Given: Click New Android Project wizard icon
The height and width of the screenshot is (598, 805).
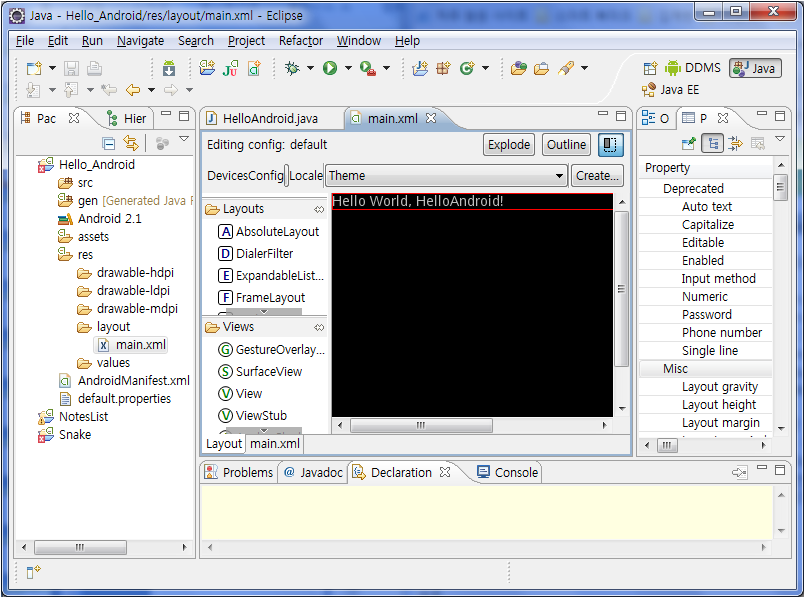Looking at the screenshot, I should (207, 68).
